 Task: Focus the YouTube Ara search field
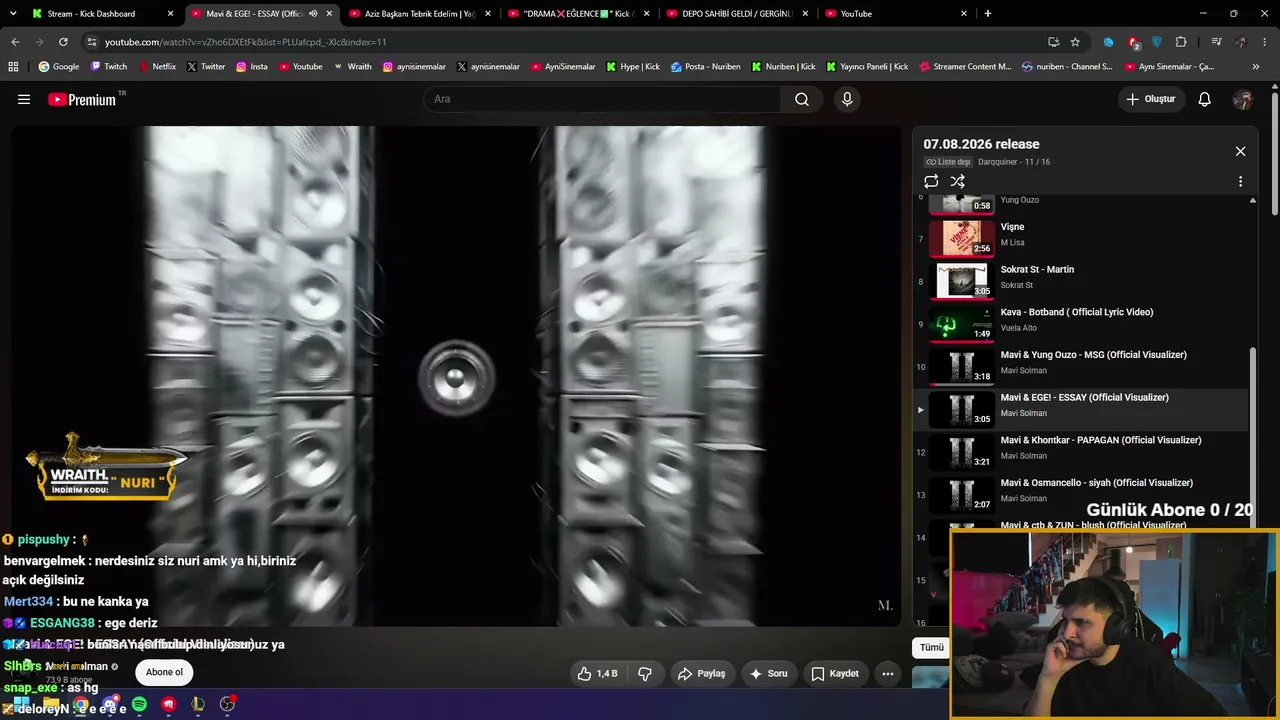tap(602, 99)
